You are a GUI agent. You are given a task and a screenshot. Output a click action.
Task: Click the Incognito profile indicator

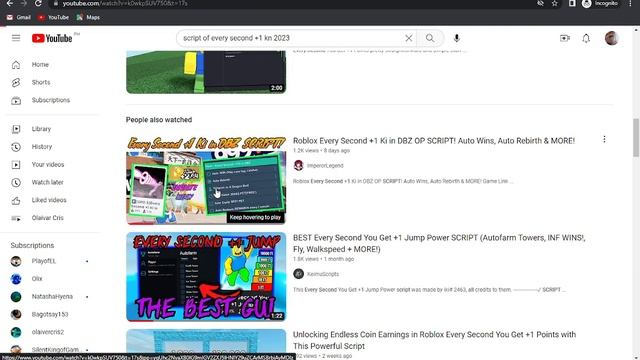point(600,3)
